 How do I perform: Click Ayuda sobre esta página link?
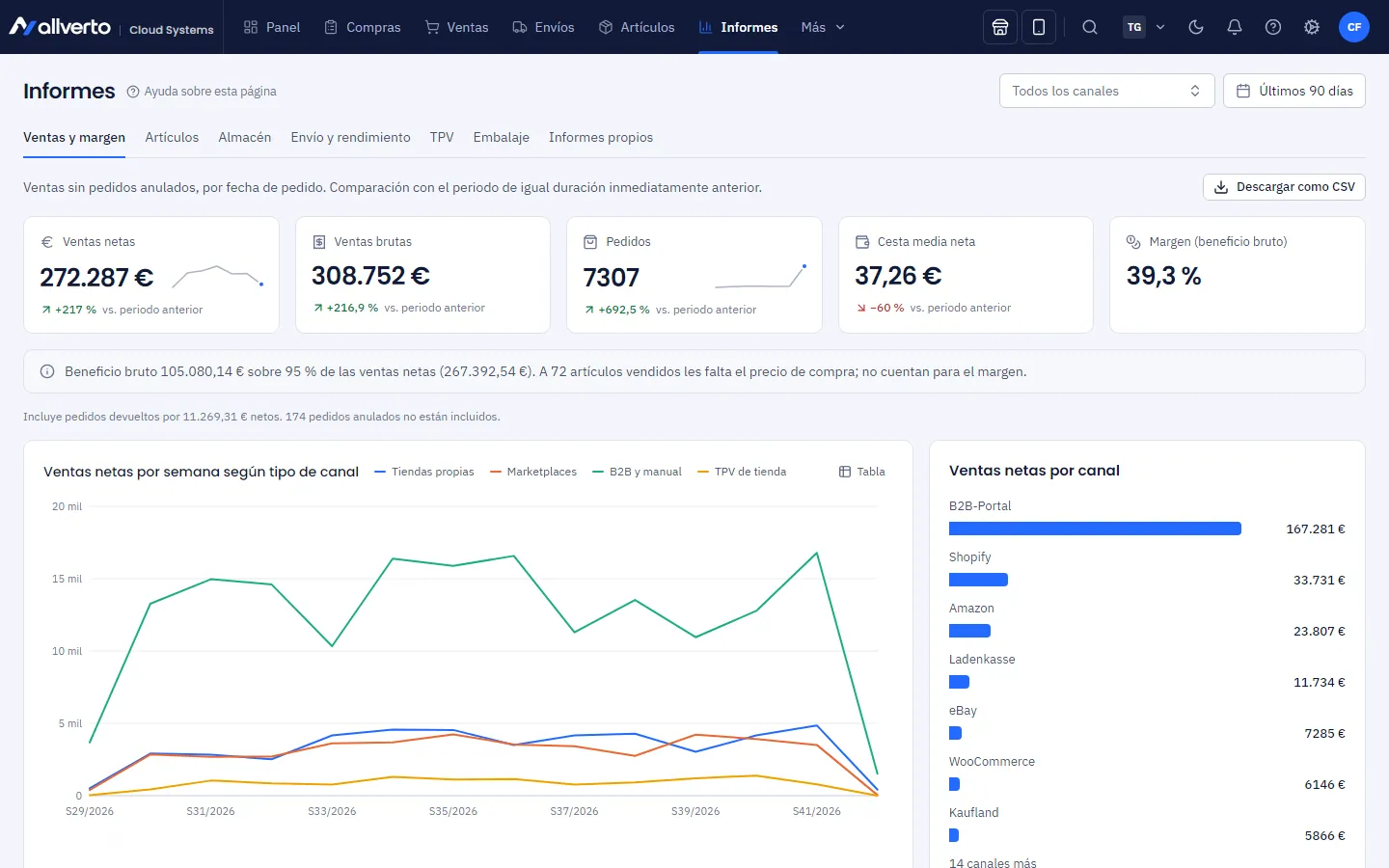[x=202, y=91]
